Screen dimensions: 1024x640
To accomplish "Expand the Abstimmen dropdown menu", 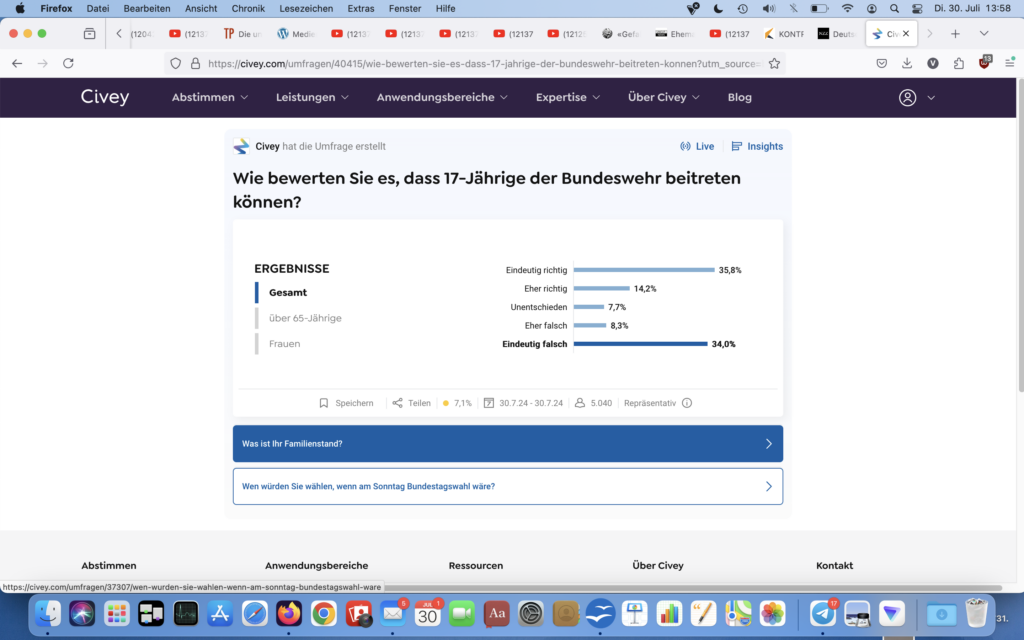I will coord(209,98).
